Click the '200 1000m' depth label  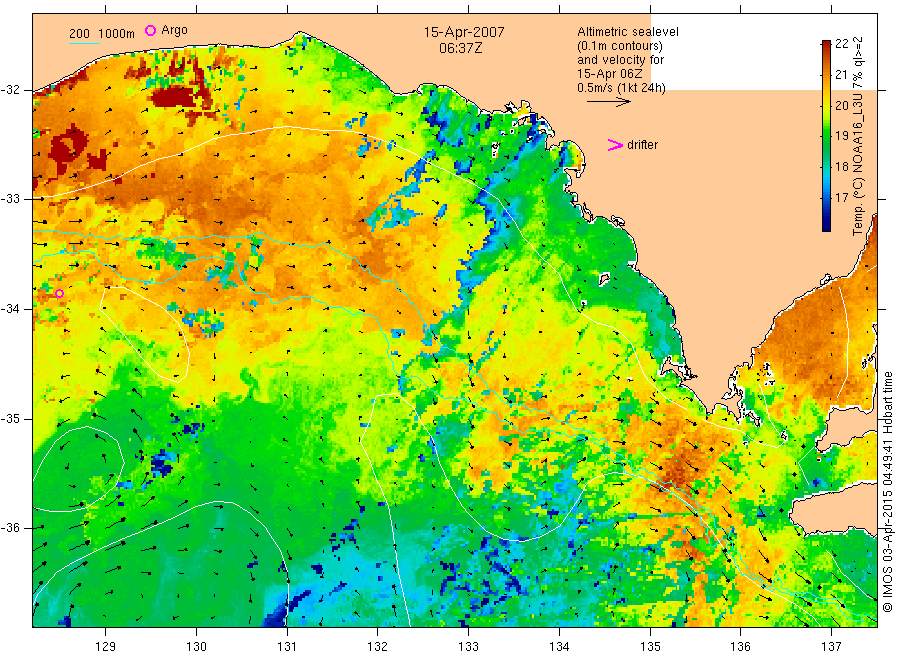[x=102, y=34]
